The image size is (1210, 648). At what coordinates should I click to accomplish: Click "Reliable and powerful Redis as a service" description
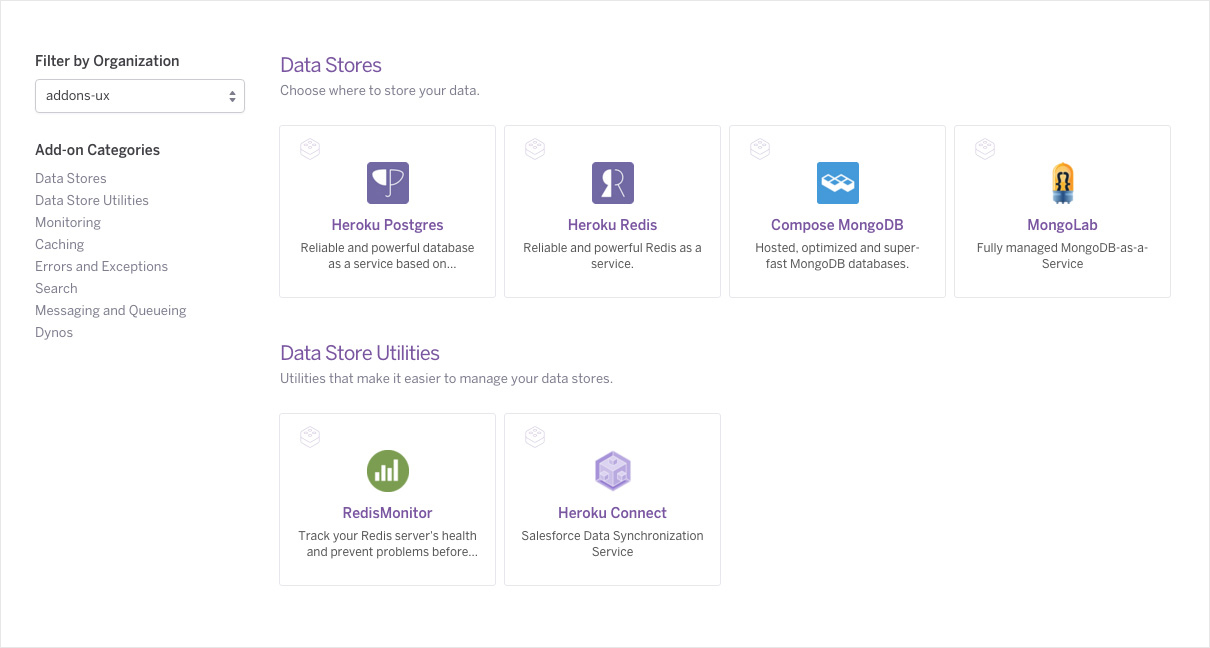(x=613, y=256)
